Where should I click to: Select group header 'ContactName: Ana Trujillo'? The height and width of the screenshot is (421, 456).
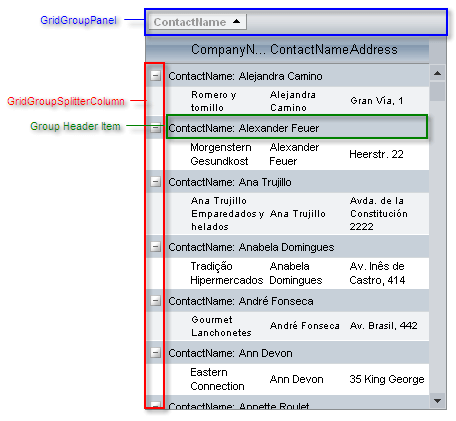tap(297, 182)
